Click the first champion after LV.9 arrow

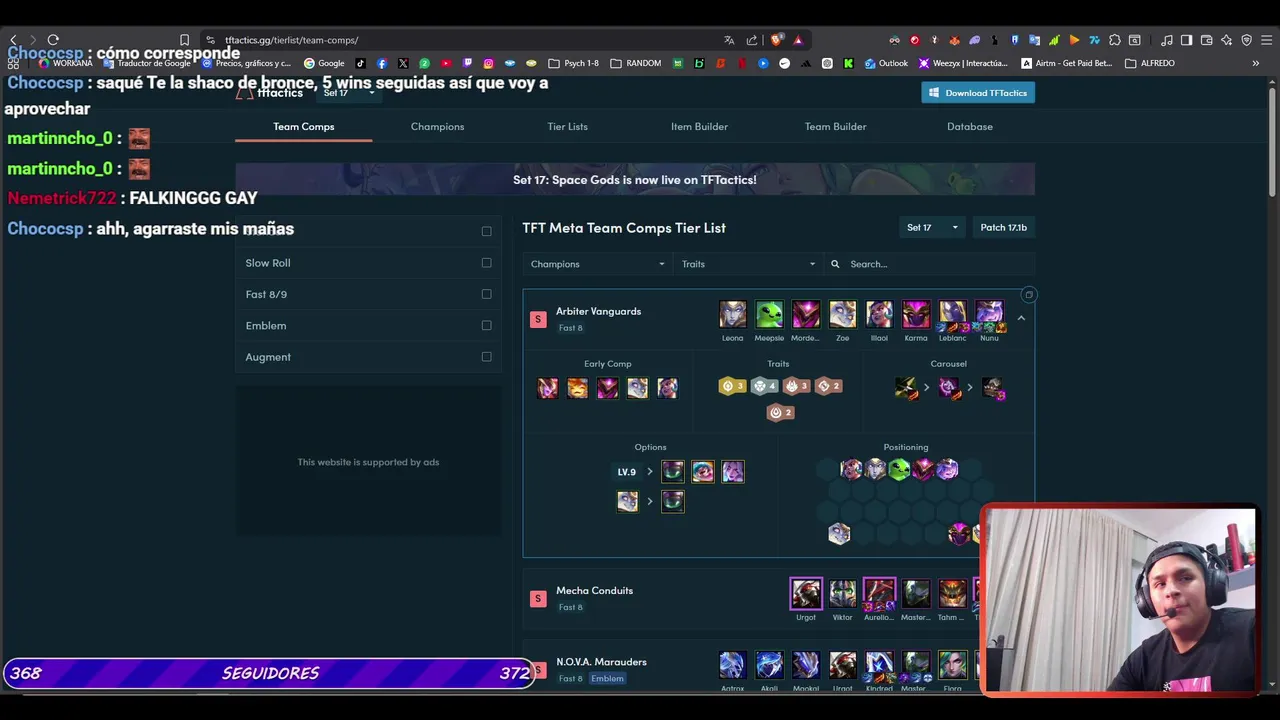[x=673, y=471]
